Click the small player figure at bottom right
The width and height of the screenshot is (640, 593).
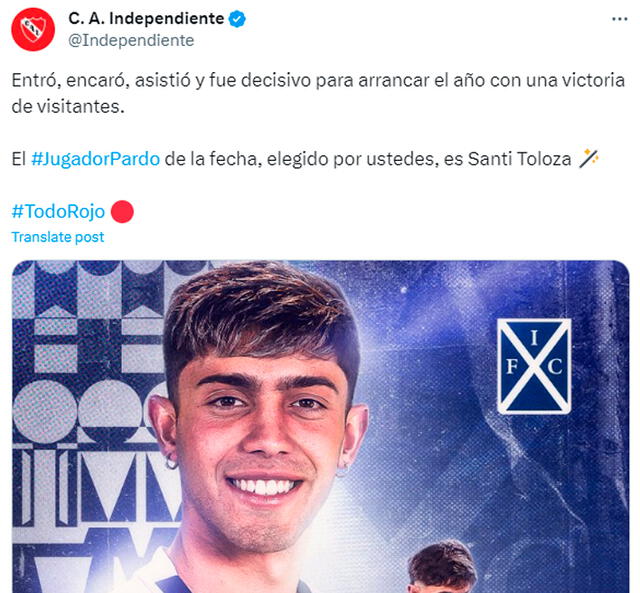[443, 566]
